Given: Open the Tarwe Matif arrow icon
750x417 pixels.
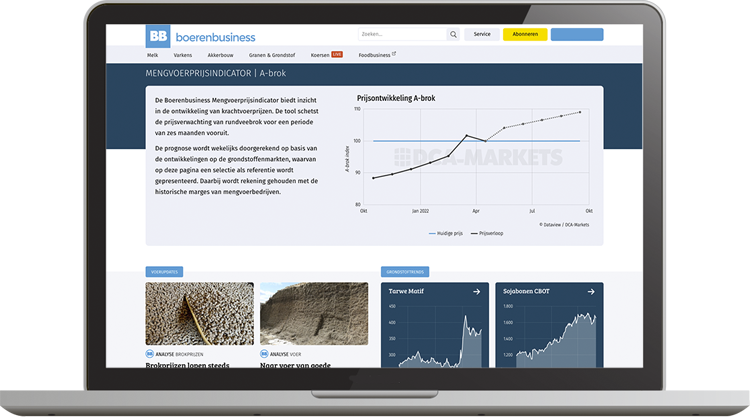Looking at the screenshot, I should pos(476,292).
